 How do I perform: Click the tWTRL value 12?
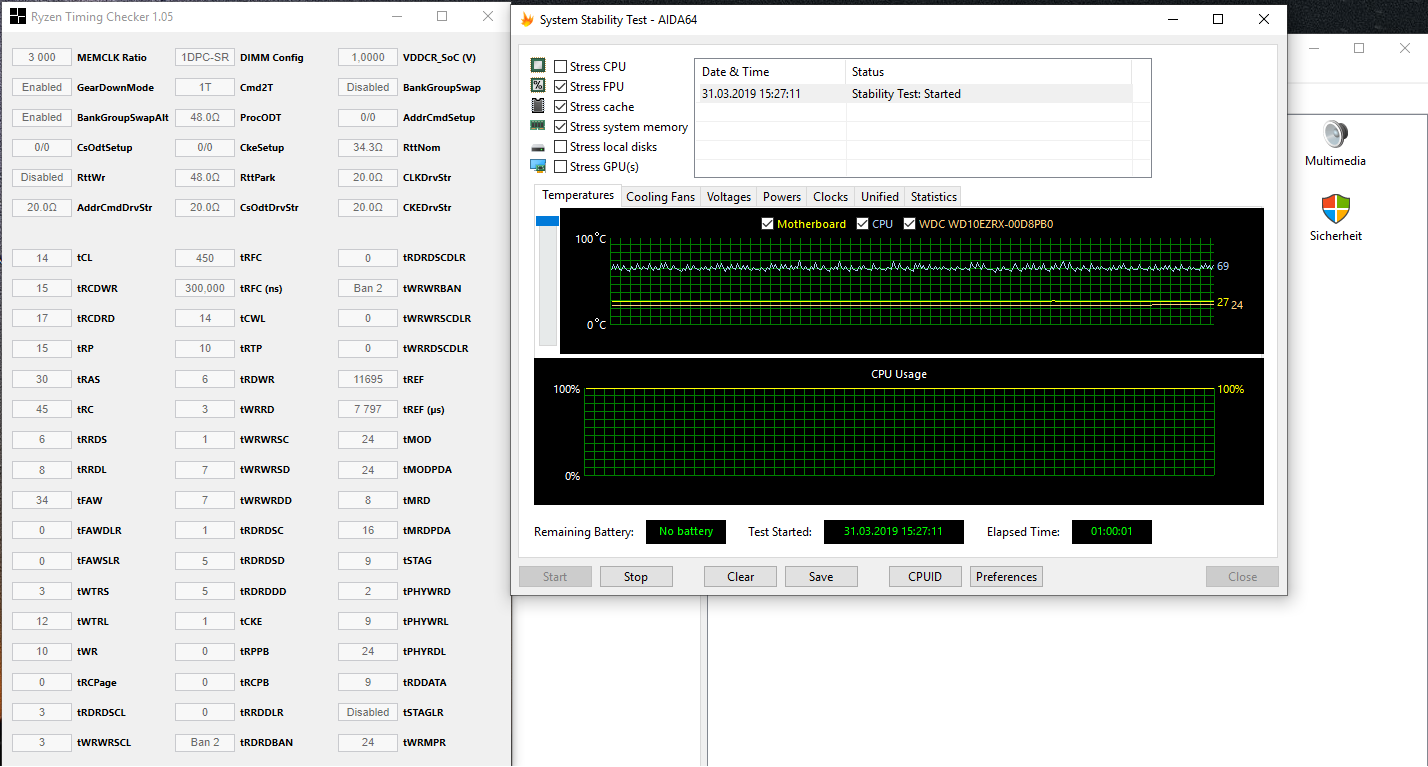click(x=42, y=621)
